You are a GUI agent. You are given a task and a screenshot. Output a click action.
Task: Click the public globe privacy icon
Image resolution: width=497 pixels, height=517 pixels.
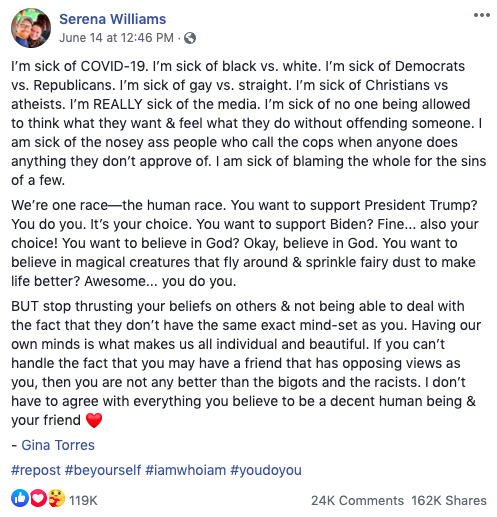(x=190, y=38)
